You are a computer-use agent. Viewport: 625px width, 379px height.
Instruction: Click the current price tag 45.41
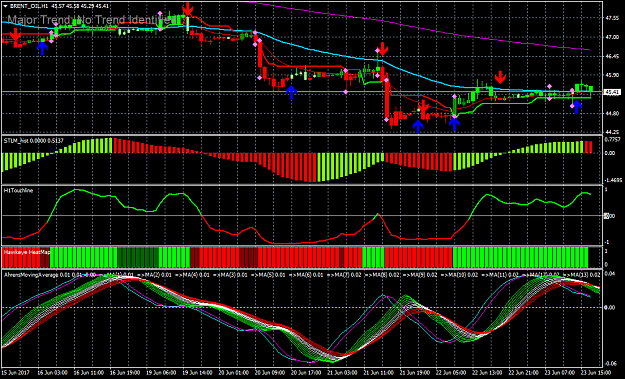coord(612,92)
